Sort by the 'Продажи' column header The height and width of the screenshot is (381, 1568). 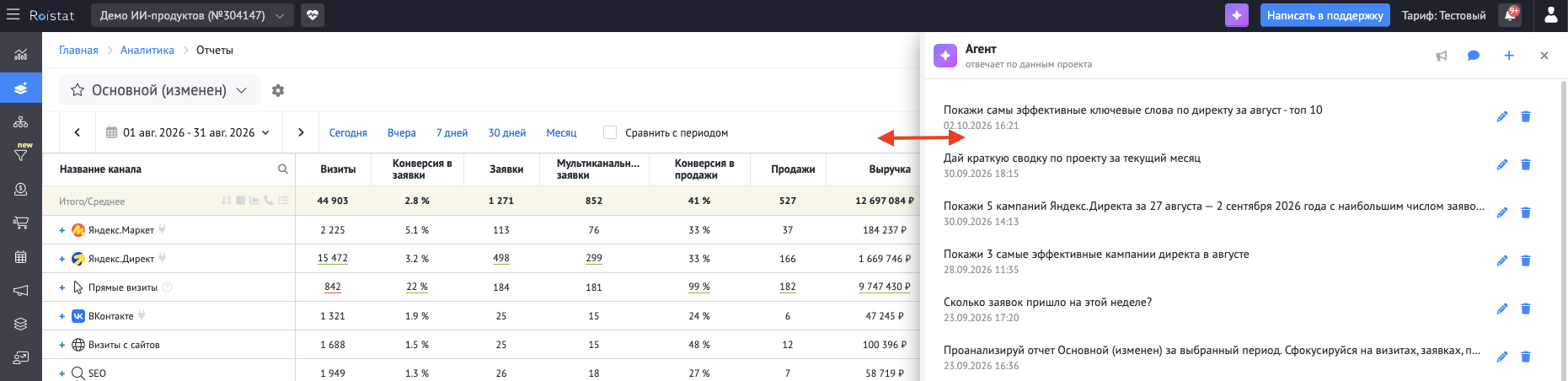[x=793, y=169]
